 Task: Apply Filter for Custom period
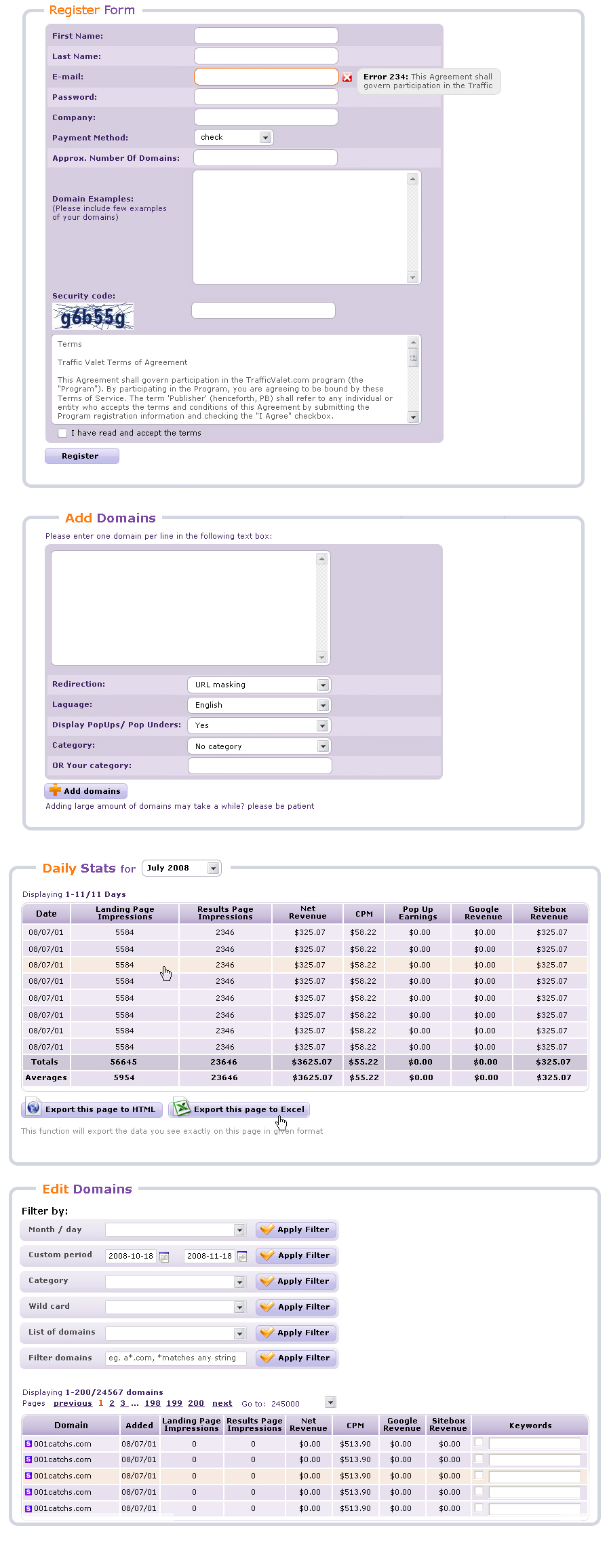click(x=296, y=1255)
